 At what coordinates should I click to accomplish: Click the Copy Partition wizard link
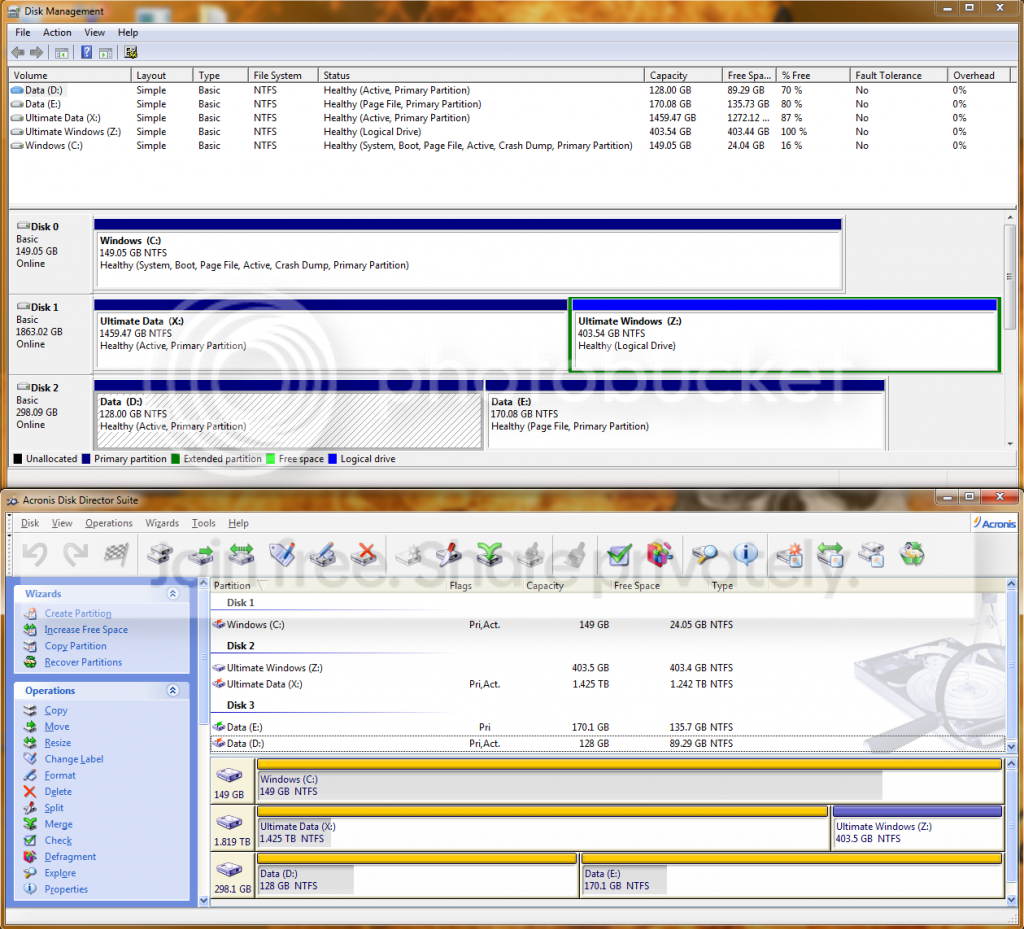(75, 646)
